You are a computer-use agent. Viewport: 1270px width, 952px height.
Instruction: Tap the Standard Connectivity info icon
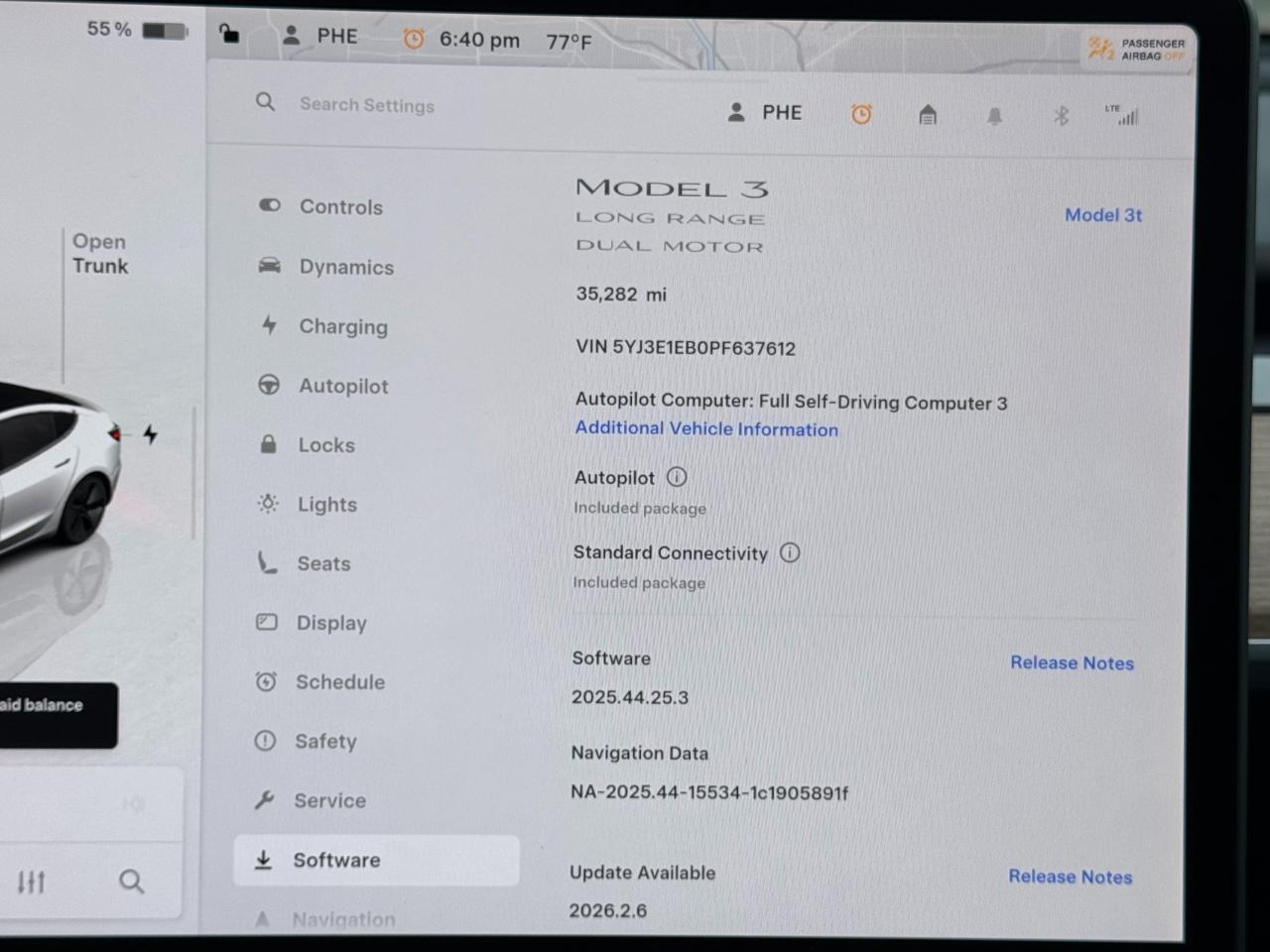(790, 552)
